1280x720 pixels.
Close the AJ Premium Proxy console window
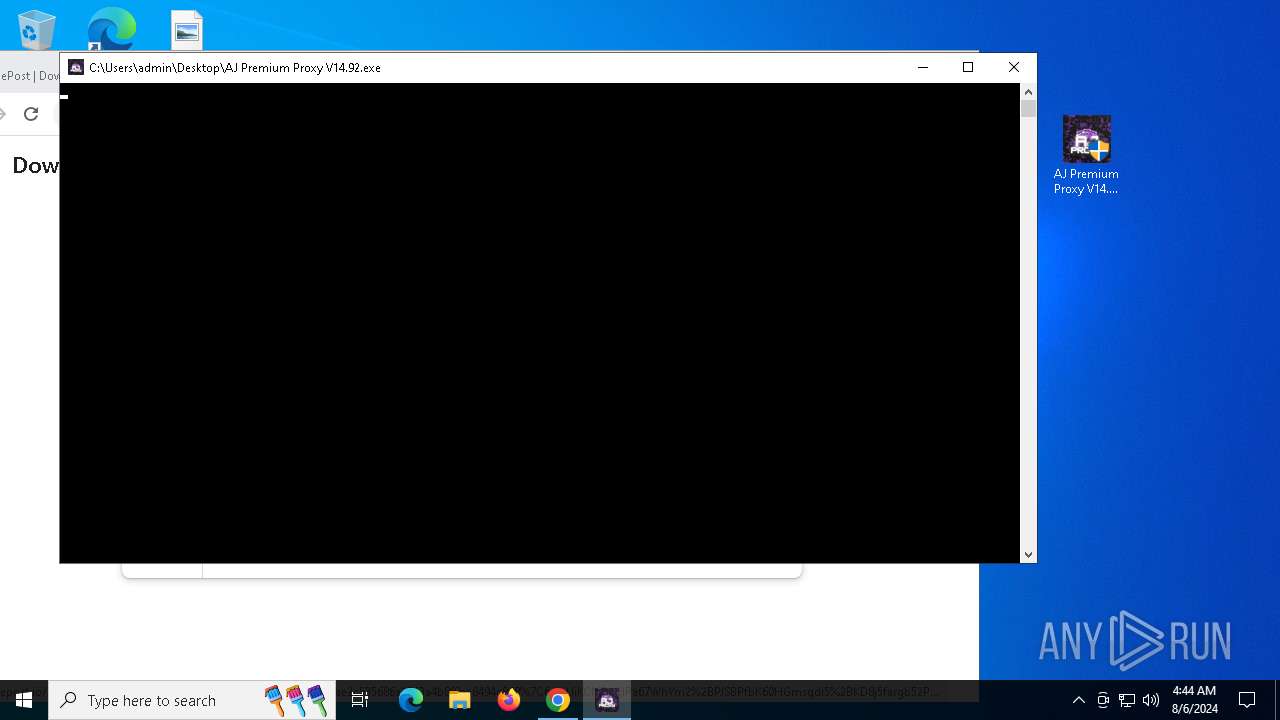click(x=1014, y=67)
